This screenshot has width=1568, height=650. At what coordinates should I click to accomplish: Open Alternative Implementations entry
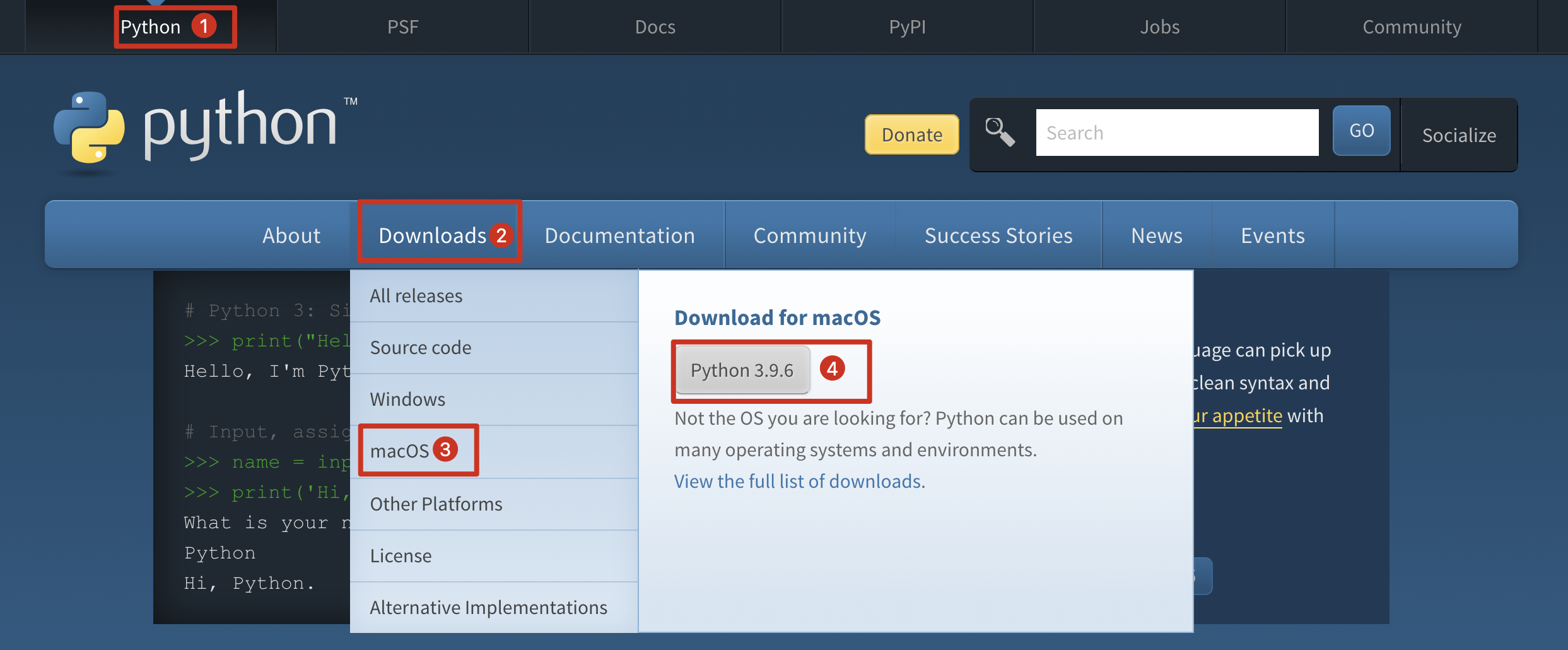(x=488, y=608)
